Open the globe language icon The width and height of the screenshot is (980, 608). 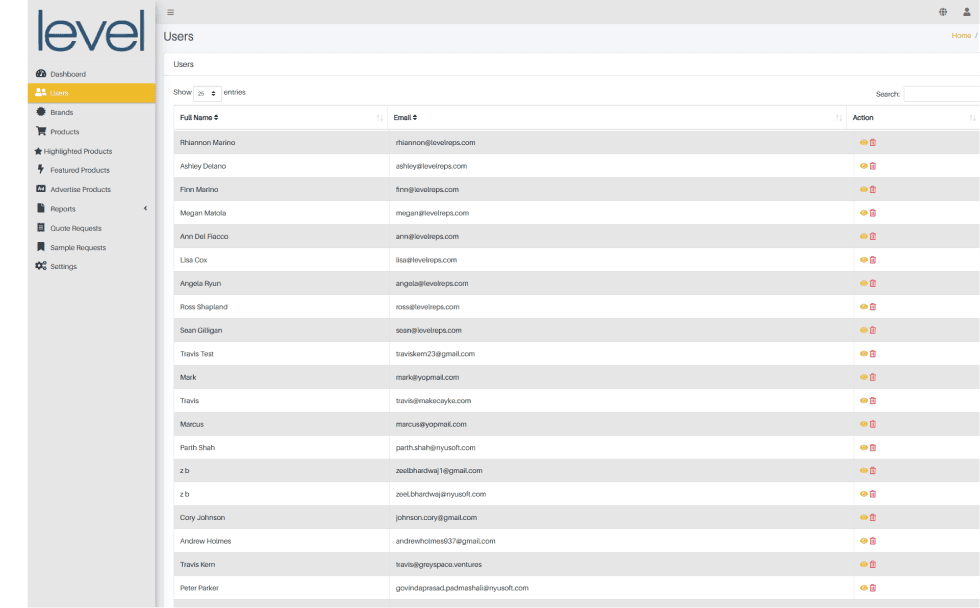(x=943, y=12)
